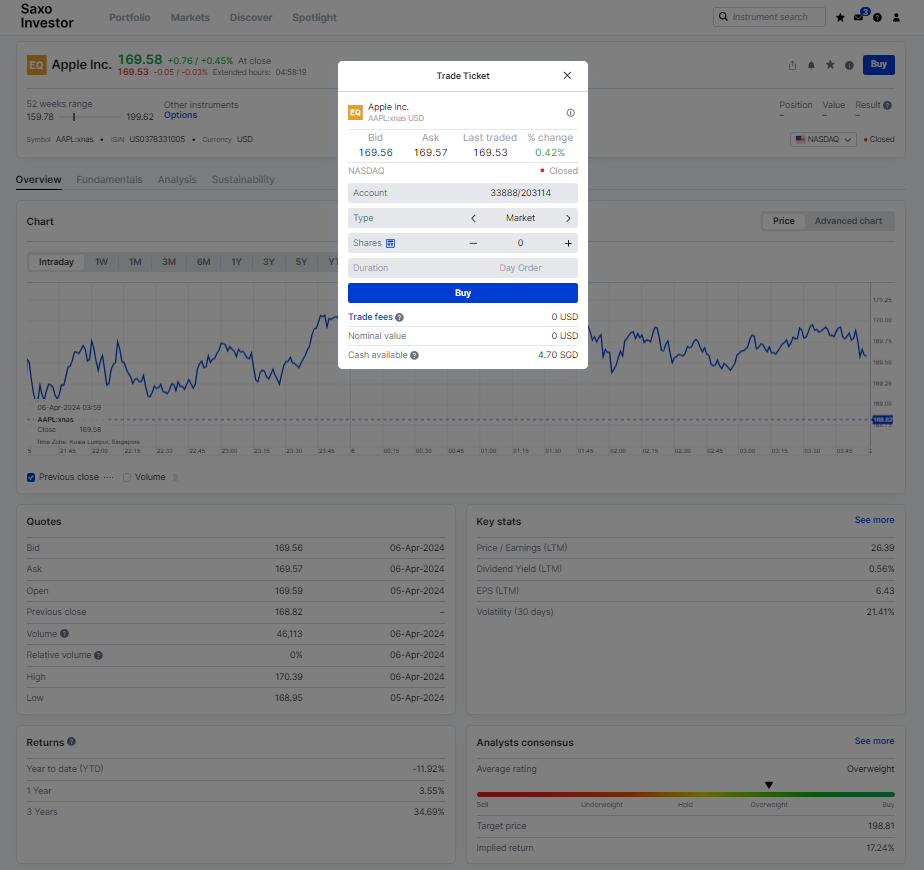
Task: Select Intraday chart range
Action: click(x=57, y=262)
